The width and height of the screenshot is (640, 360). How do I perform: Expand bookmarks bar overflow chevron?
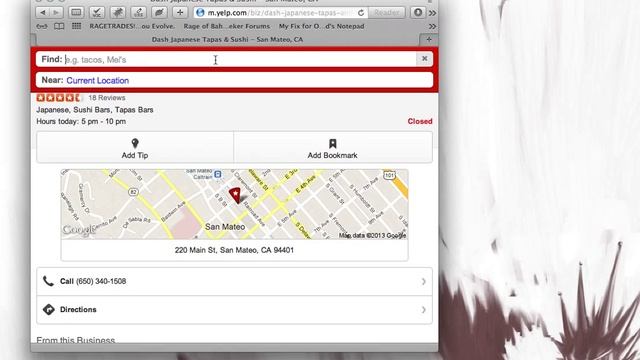(432, 27)
